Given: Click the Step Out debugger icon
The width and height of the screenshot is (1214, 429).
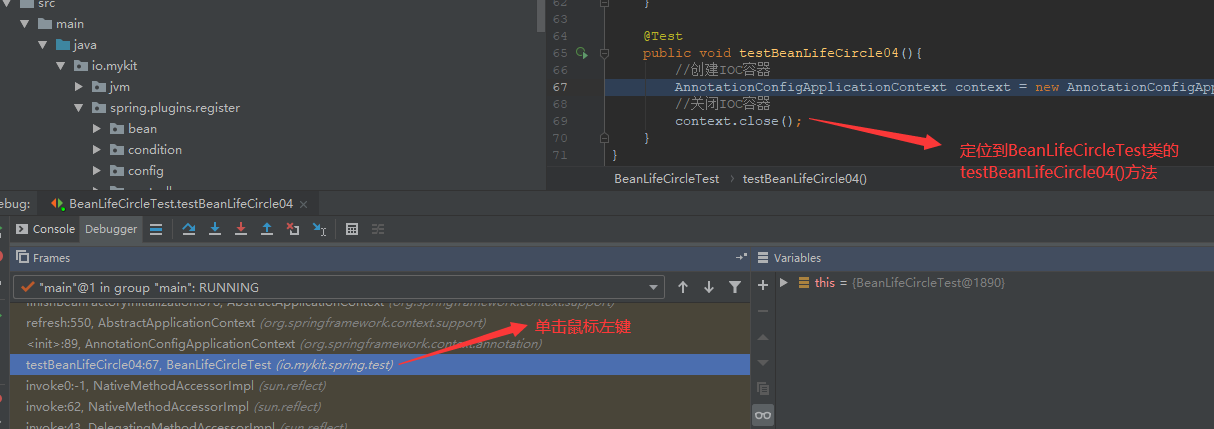Looking at the screenshot, I should tap(267, 229).
